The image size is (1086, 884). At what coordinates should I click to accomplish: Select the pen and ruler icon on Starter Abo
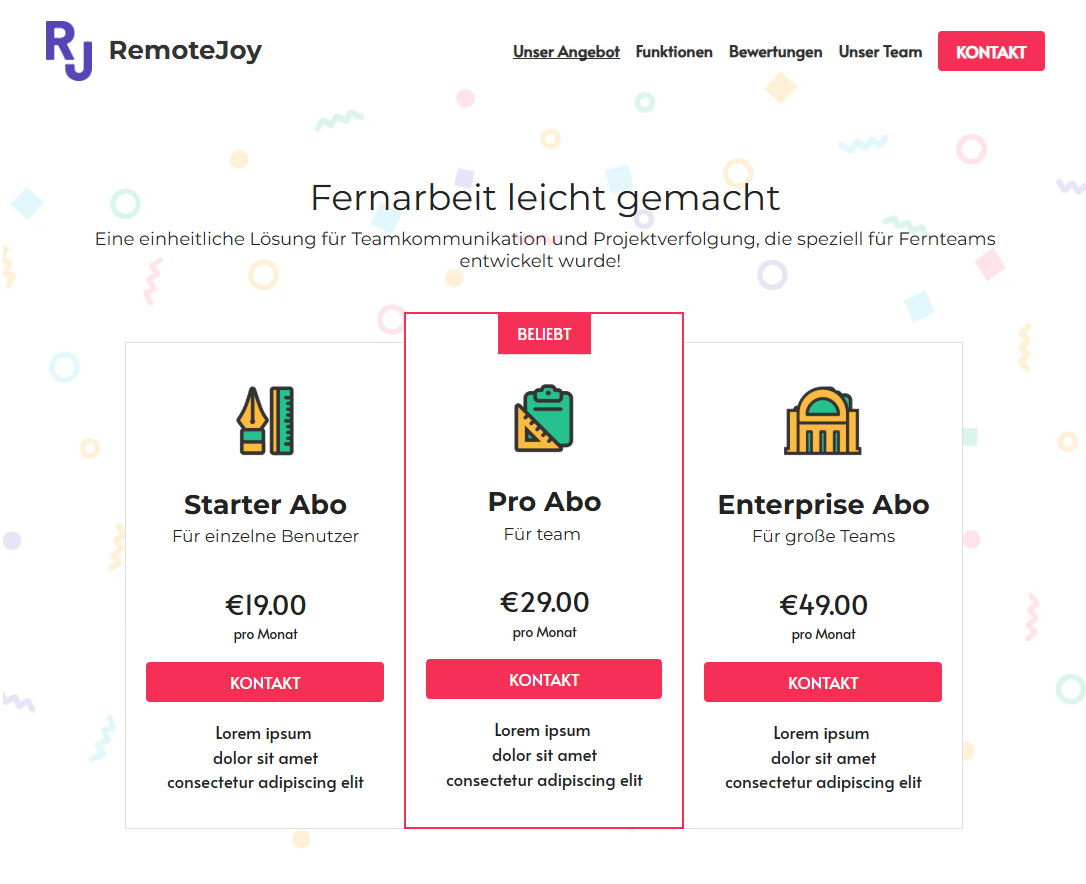tap(265, 420)
